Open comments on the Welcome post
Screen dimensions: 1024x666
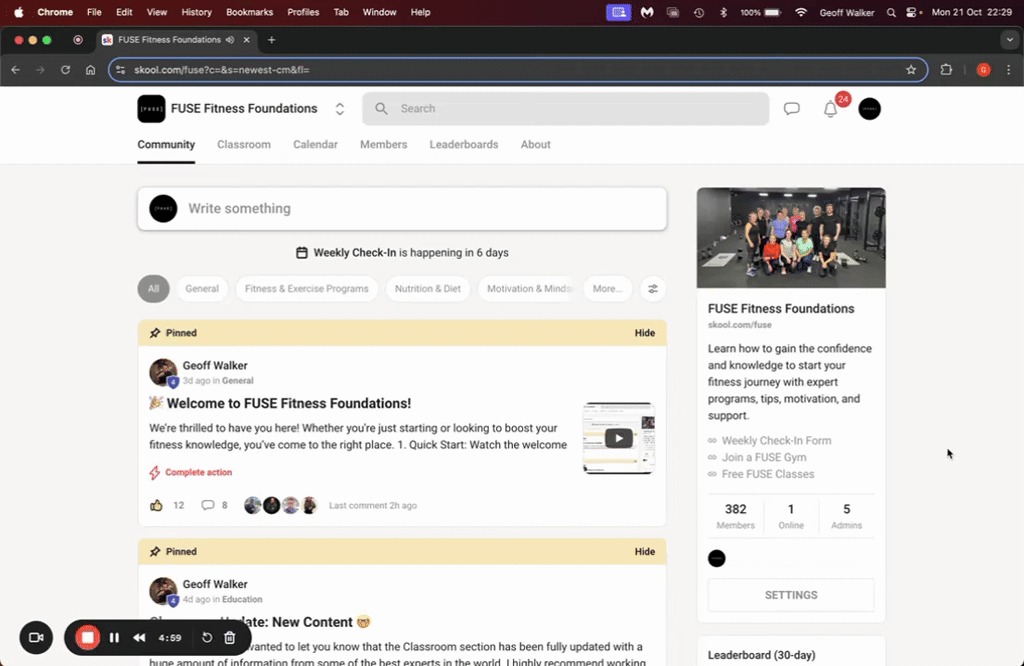[208, 505]
